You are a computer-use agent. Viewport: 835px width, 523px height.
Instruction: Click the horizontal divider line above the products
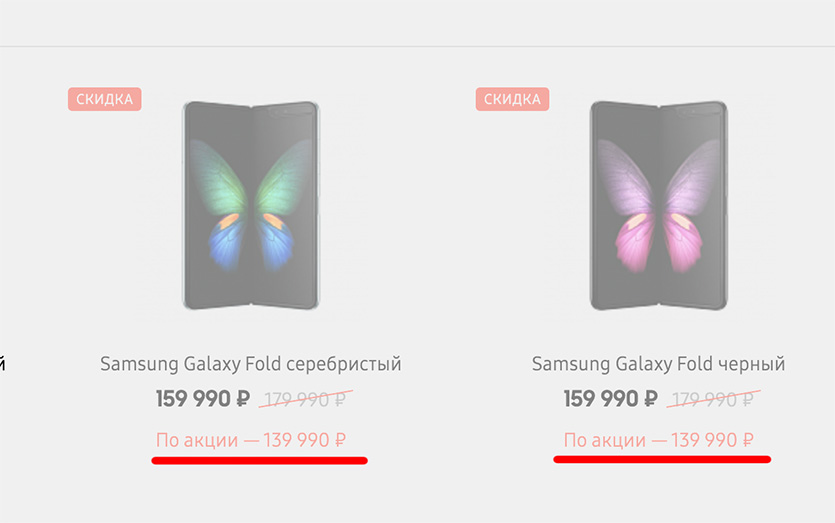tap(417, 46)
